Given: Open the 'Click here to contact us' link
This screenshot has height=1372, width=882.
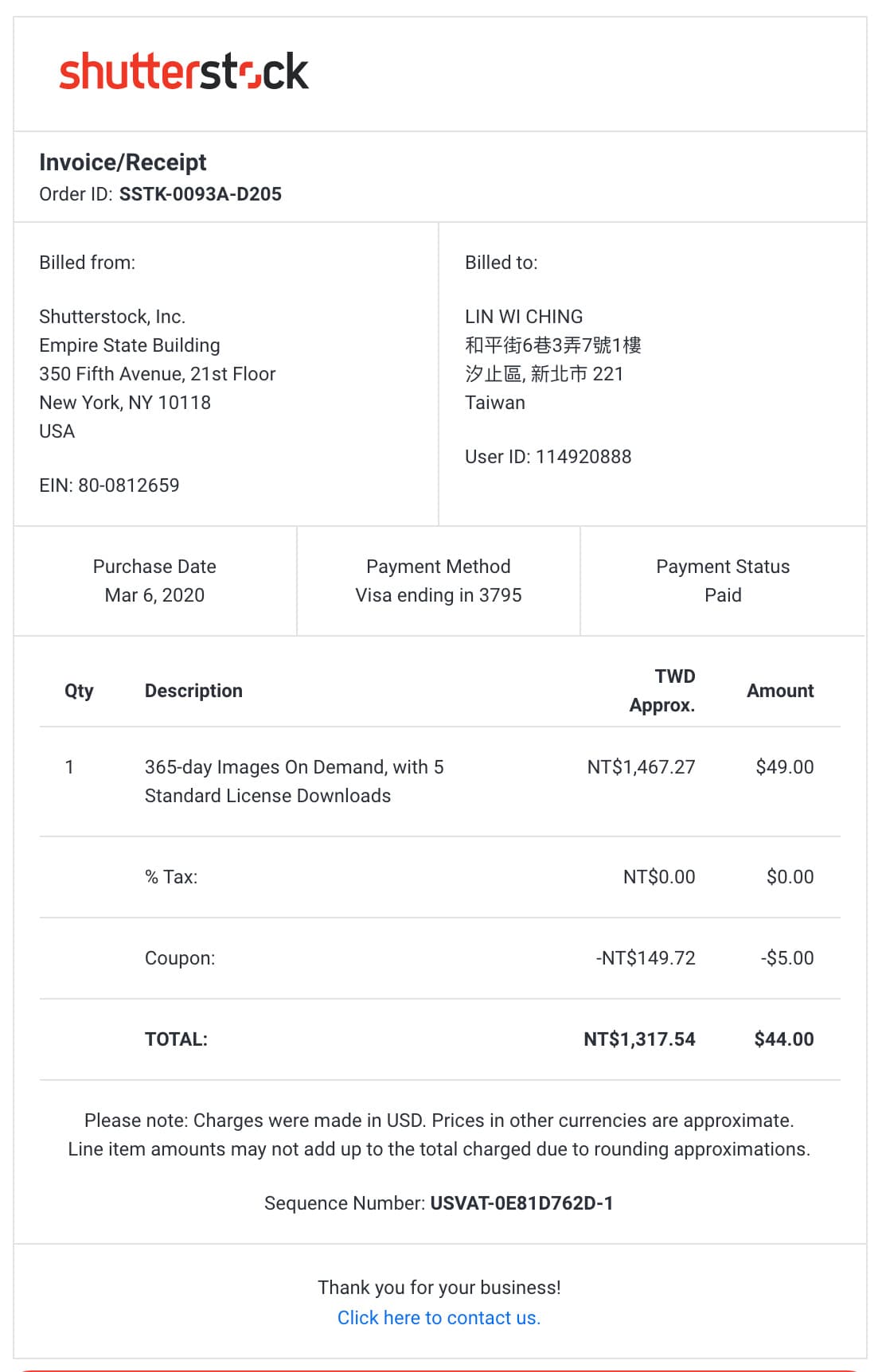Looking at the screenshot, I should (439, 1318).
